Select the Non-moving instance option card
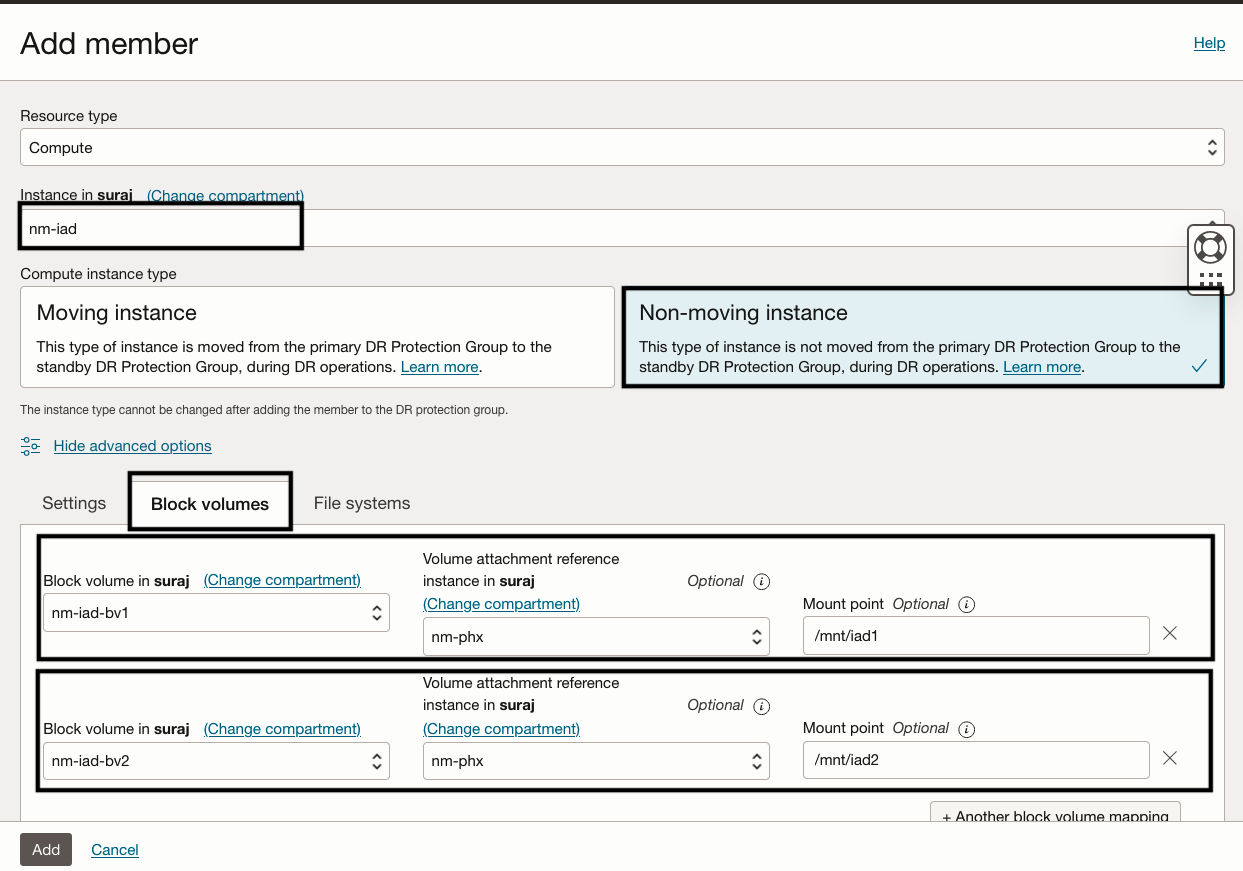Screen dimensions: 1243x871 pos(921,337)
